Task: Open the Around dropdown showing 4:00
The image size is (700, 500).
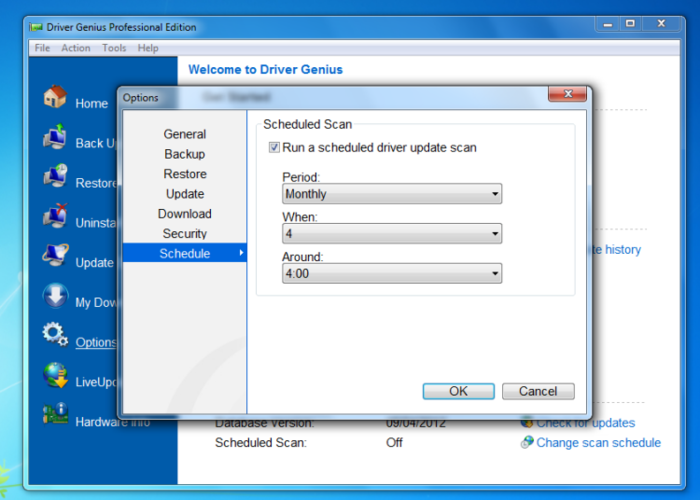Action: click(x=392, y=273)
